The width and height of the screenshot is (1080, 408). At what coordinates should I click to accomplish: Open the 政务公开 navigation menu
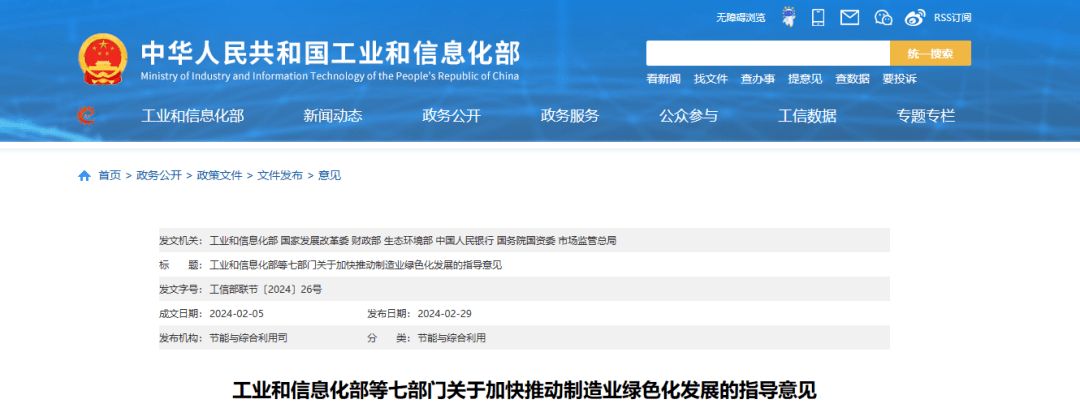pyautogui.click(x=451, y=116)
